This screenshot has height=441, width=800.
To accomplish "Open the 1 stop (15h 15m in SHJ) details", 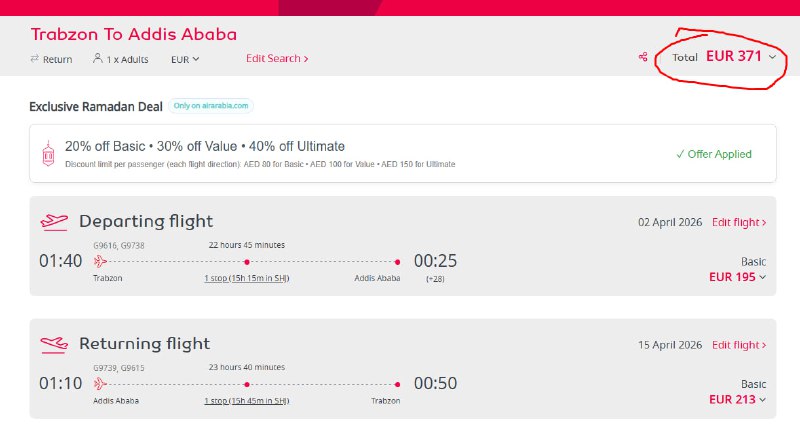I will click(x=246, y=278).
